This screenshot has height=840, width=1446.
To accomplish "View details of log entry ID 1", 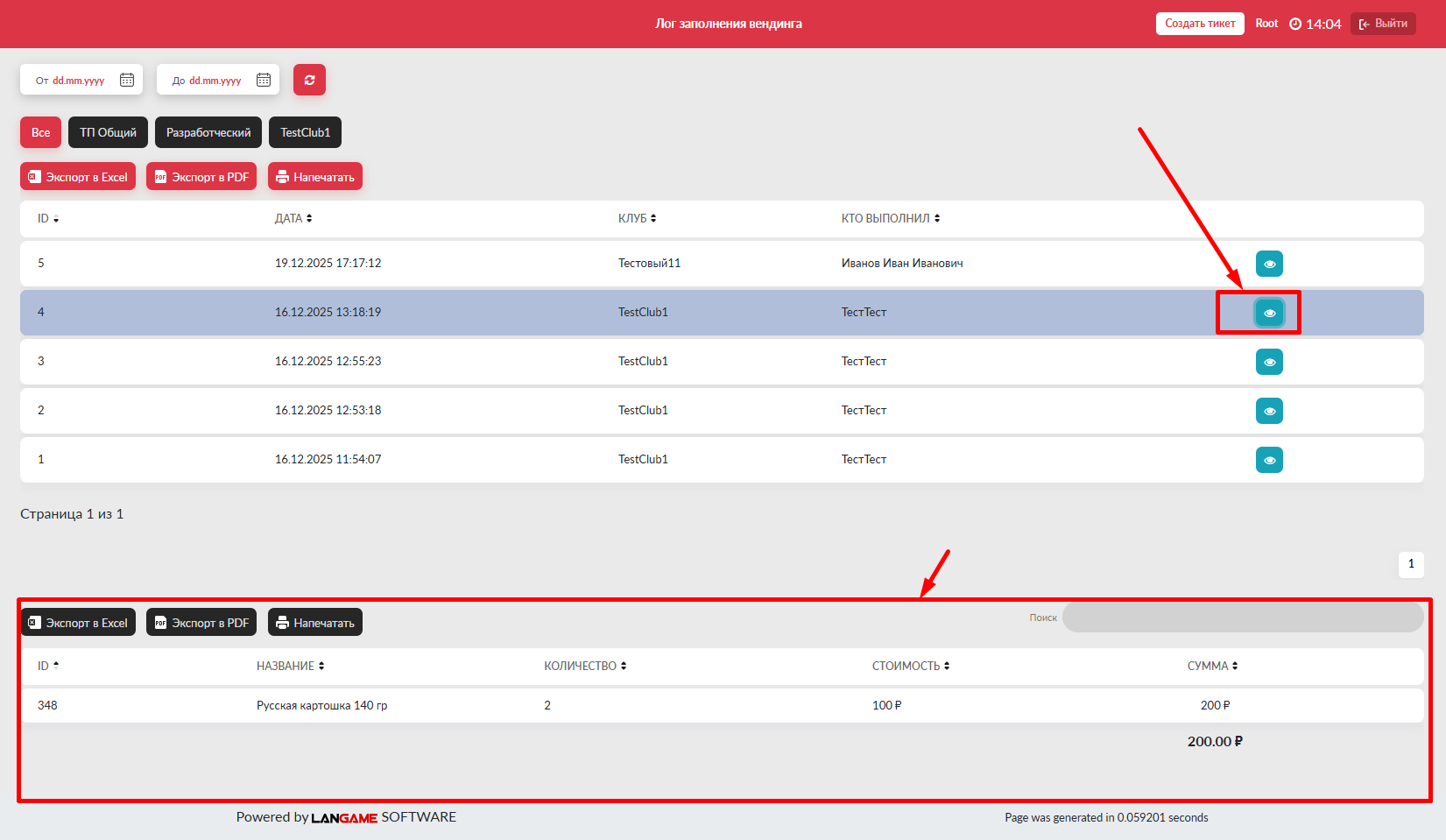I will pyautogui.click(x=1269, y=460).
